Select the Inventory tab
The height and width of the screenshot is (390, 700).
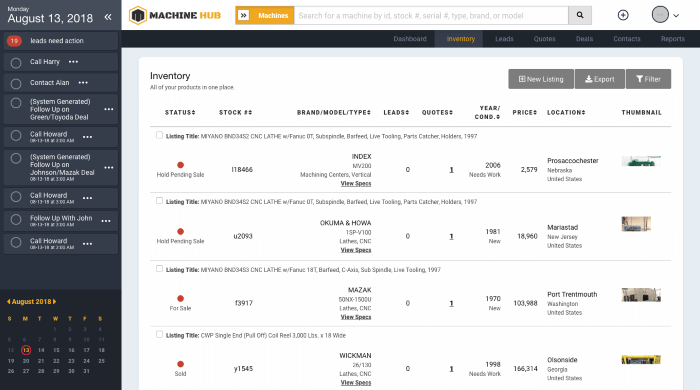461,39
